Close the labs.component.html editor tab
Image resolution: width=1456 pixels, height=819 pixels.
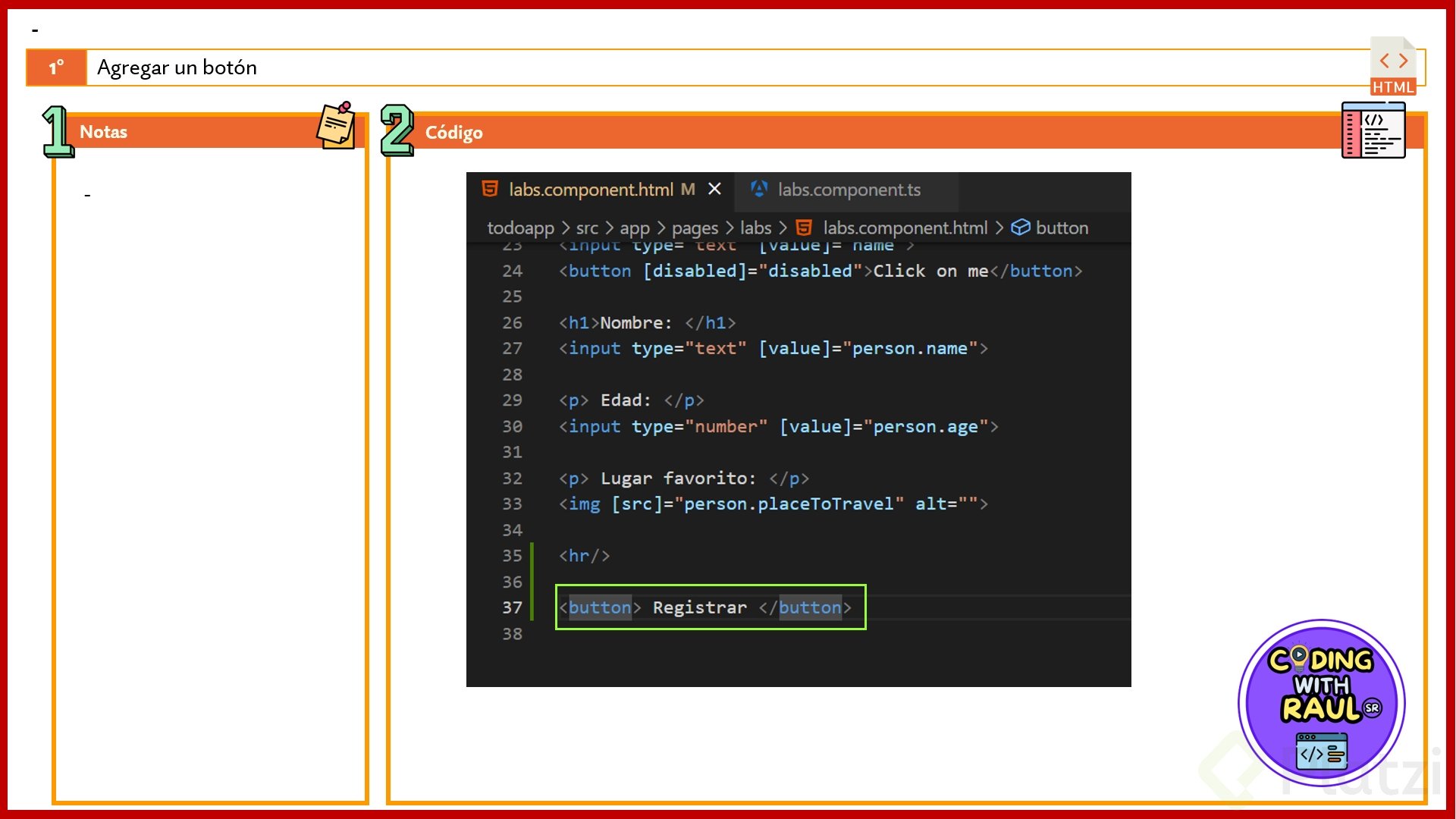pos(714,189)
